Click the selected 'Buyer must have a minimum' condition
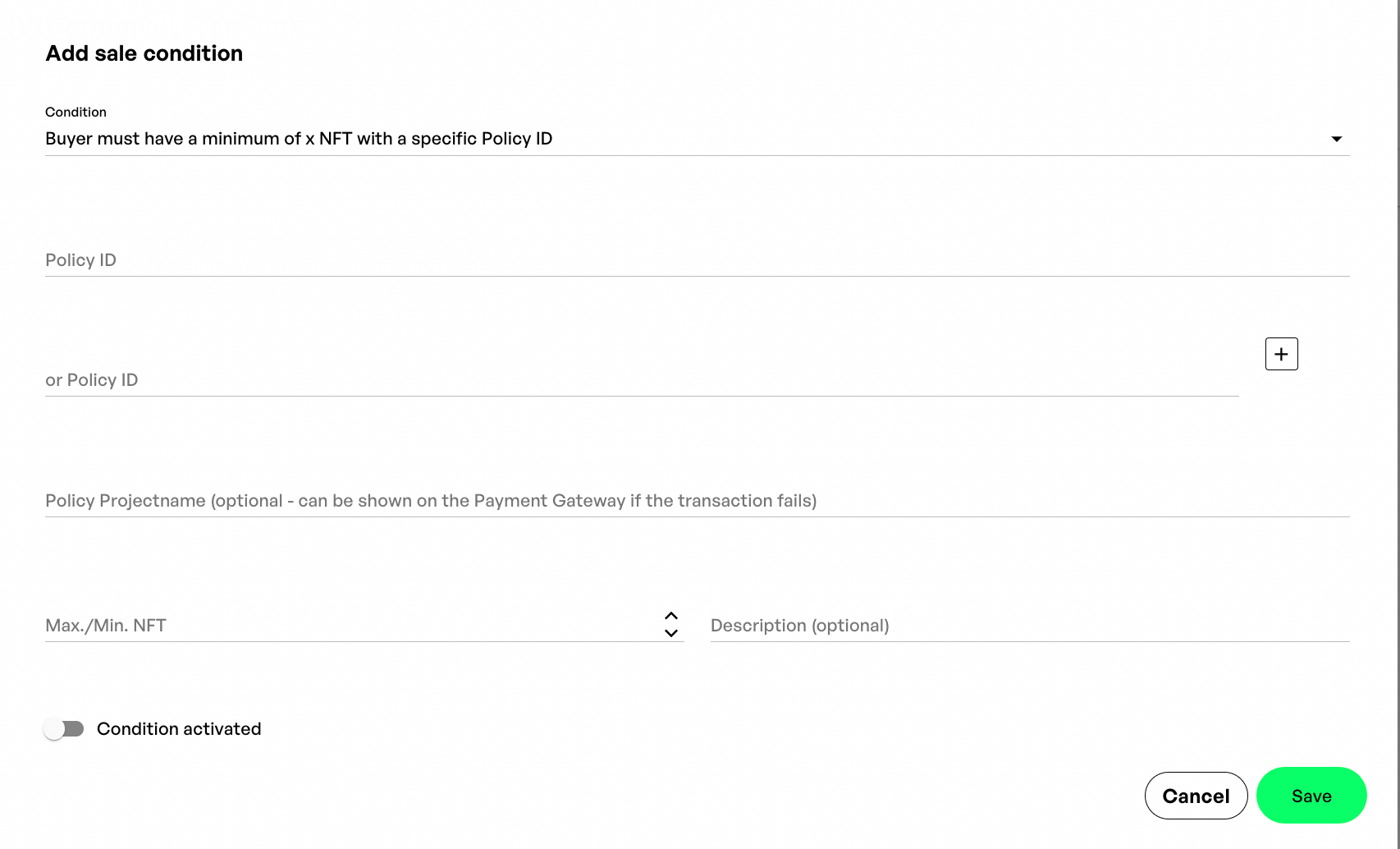Viewport: 1400px width, 849px height. pyautogui.click(x=299, y=139)
